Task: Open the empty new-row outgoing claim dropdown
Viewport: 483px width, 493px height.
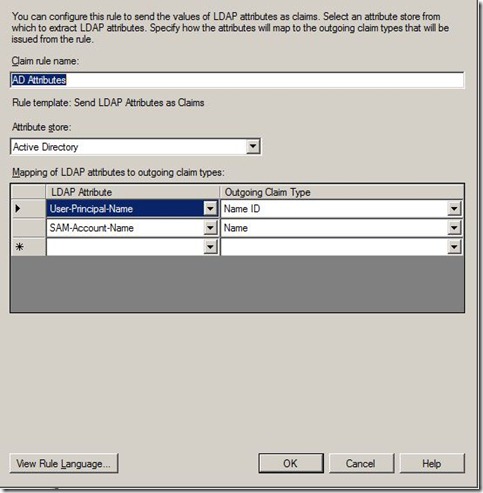Action: (454, 247)
